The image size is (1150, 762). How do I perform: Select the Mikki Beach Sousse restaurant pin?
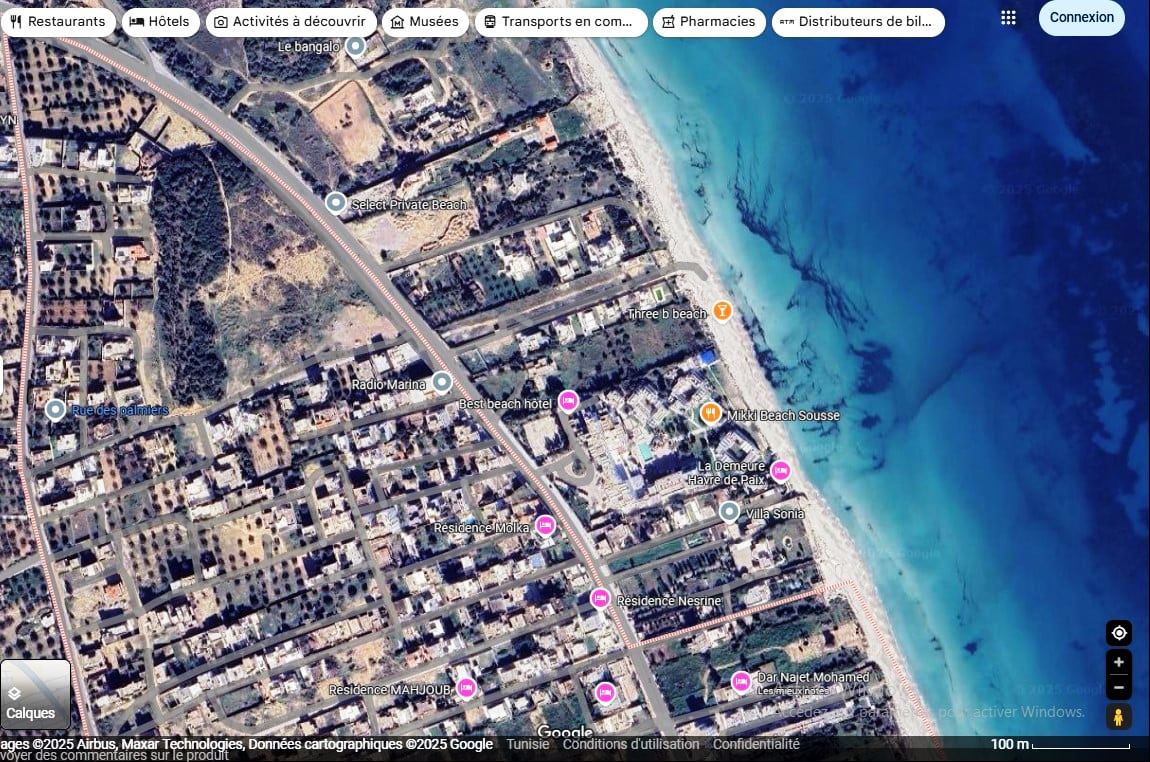[711, 413]
